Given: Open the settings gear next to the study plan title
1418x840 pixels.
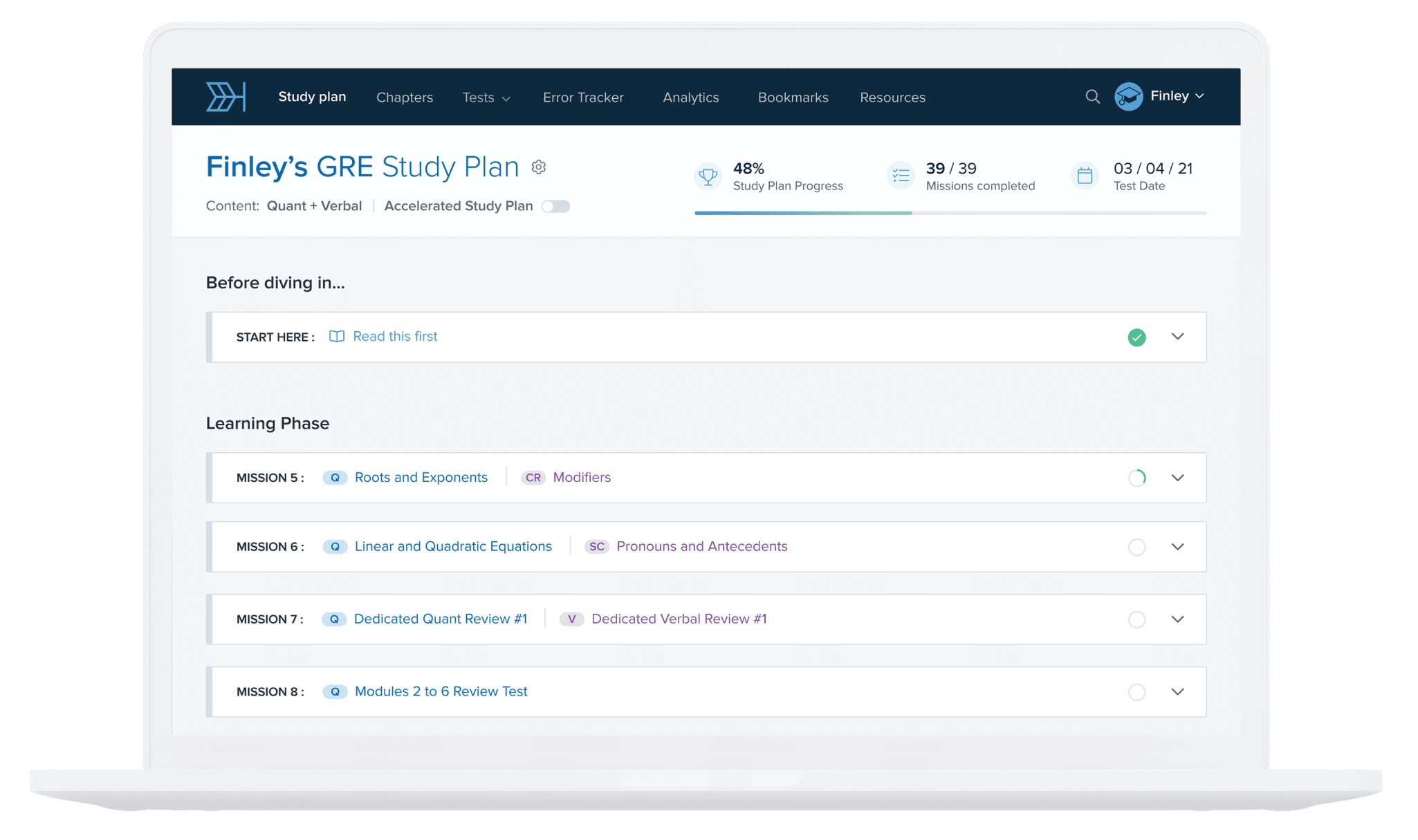Looking at the screenshot, I should point(539,167).
